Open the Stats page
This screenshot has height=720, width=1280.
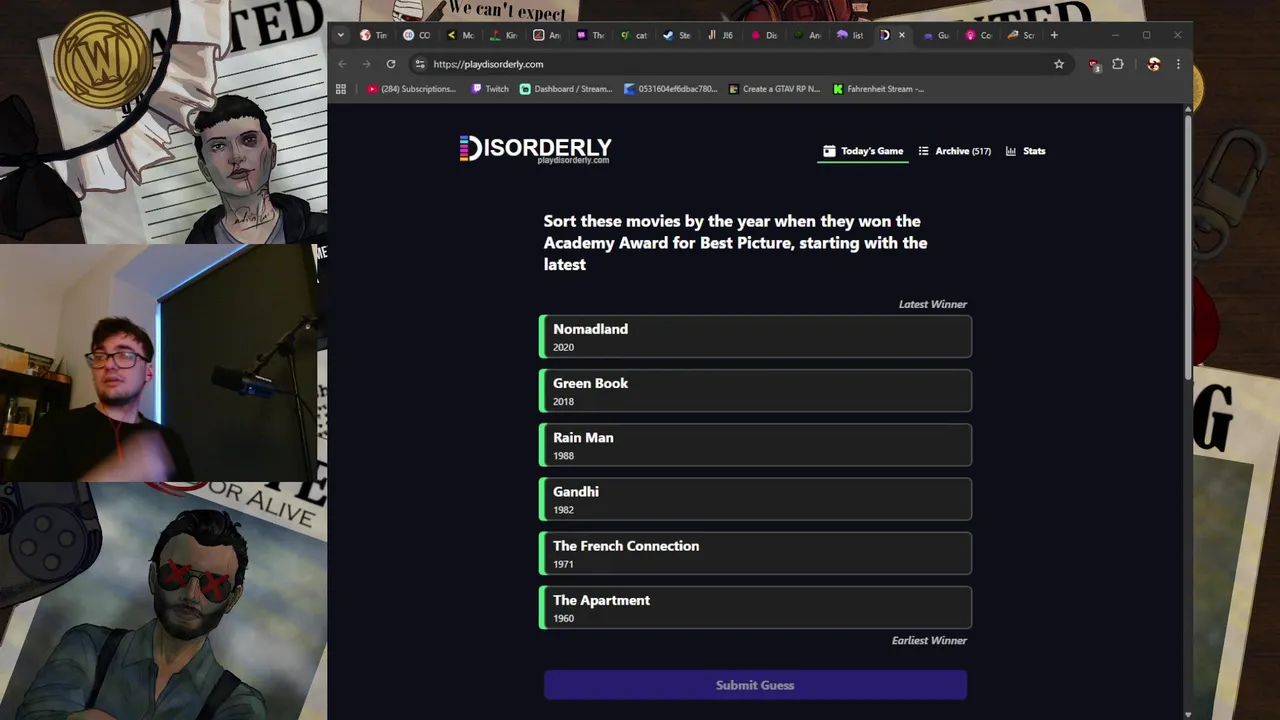[1026, 151]
